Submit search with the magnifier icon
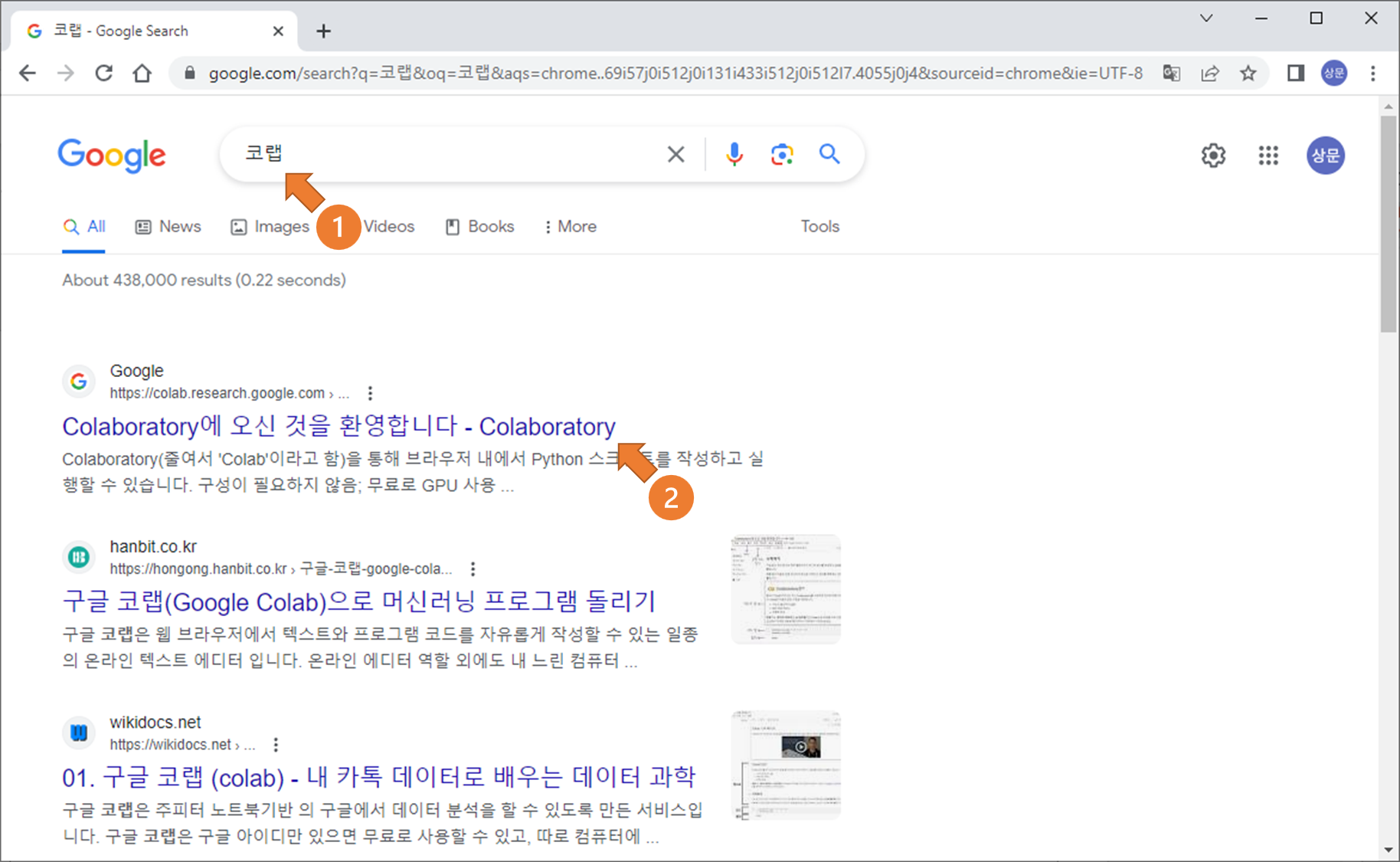The height and width of the screenshot is (862, 1400). point(829,154)
